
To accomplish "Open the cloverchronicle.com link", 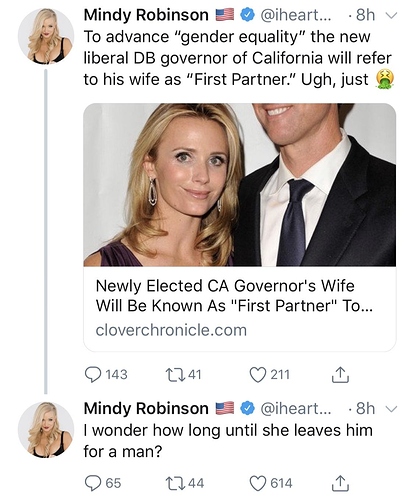I will [x=171, y=330].
